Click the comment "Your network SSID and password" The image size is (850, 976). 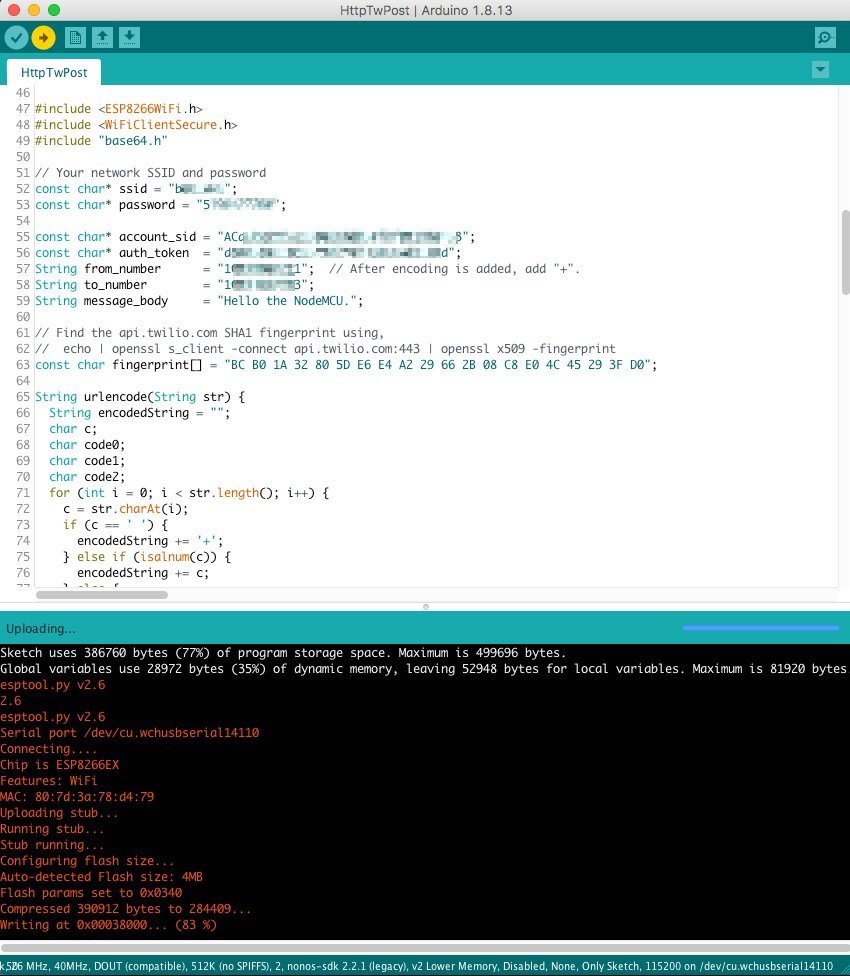150,172
